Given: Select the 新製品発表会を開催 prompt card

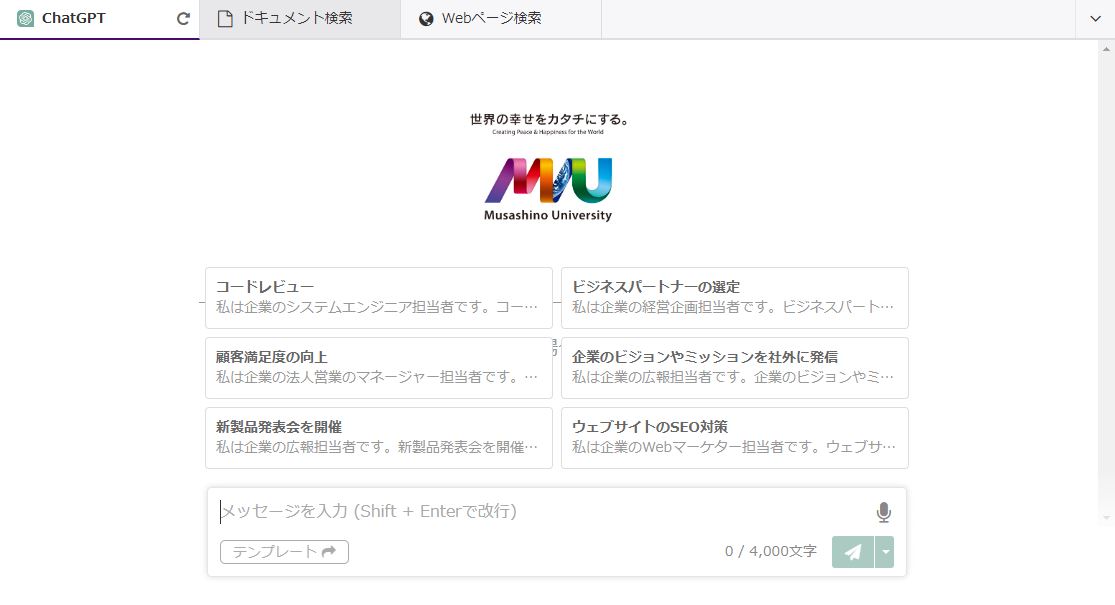Looking at the screenshot, I should point(378,437).
